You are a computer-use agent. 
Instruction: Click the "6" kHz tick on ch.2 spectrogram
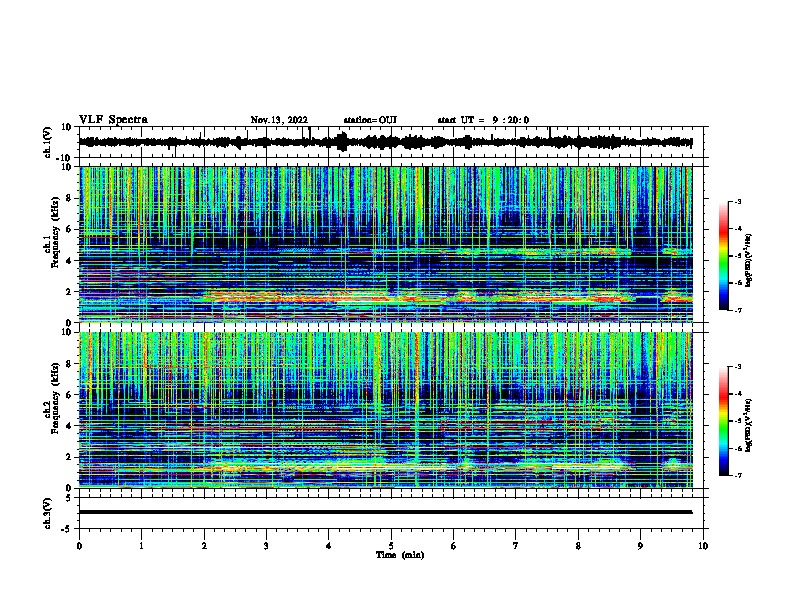(x=69, y=395)
